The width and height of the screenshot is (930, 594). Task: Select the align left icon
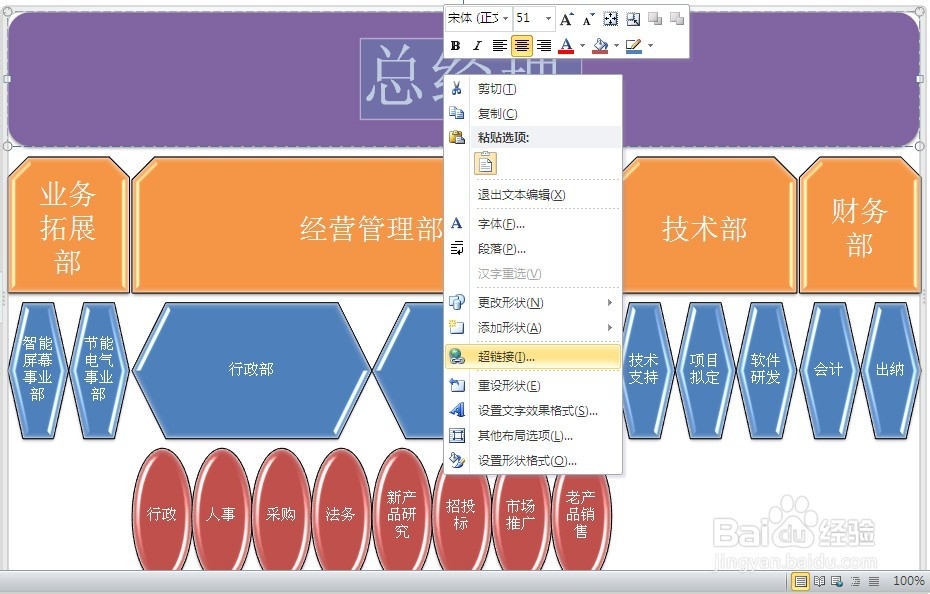coord(500,45)
